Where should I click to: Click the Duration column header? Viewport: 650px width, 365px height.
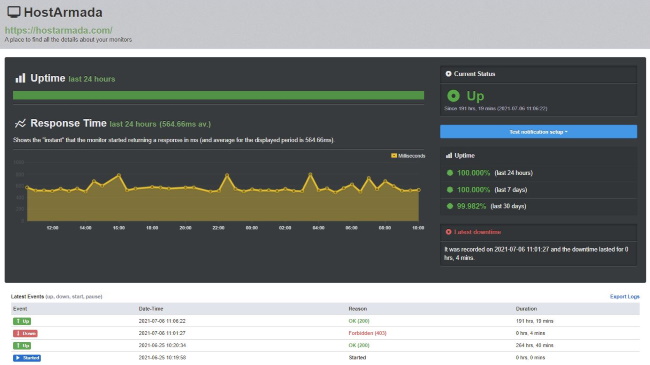point(526,309)
